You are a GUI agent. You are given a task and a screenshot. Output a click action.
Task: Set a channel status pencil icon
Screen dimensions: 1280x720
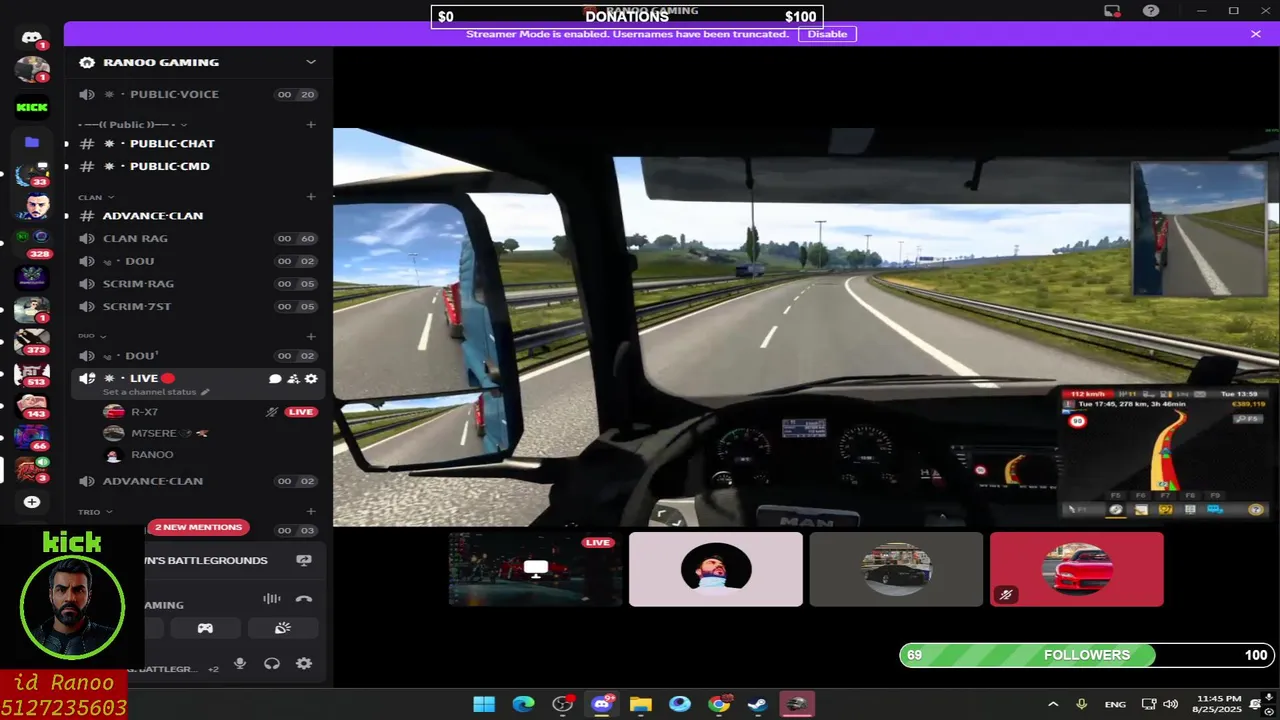206,392
